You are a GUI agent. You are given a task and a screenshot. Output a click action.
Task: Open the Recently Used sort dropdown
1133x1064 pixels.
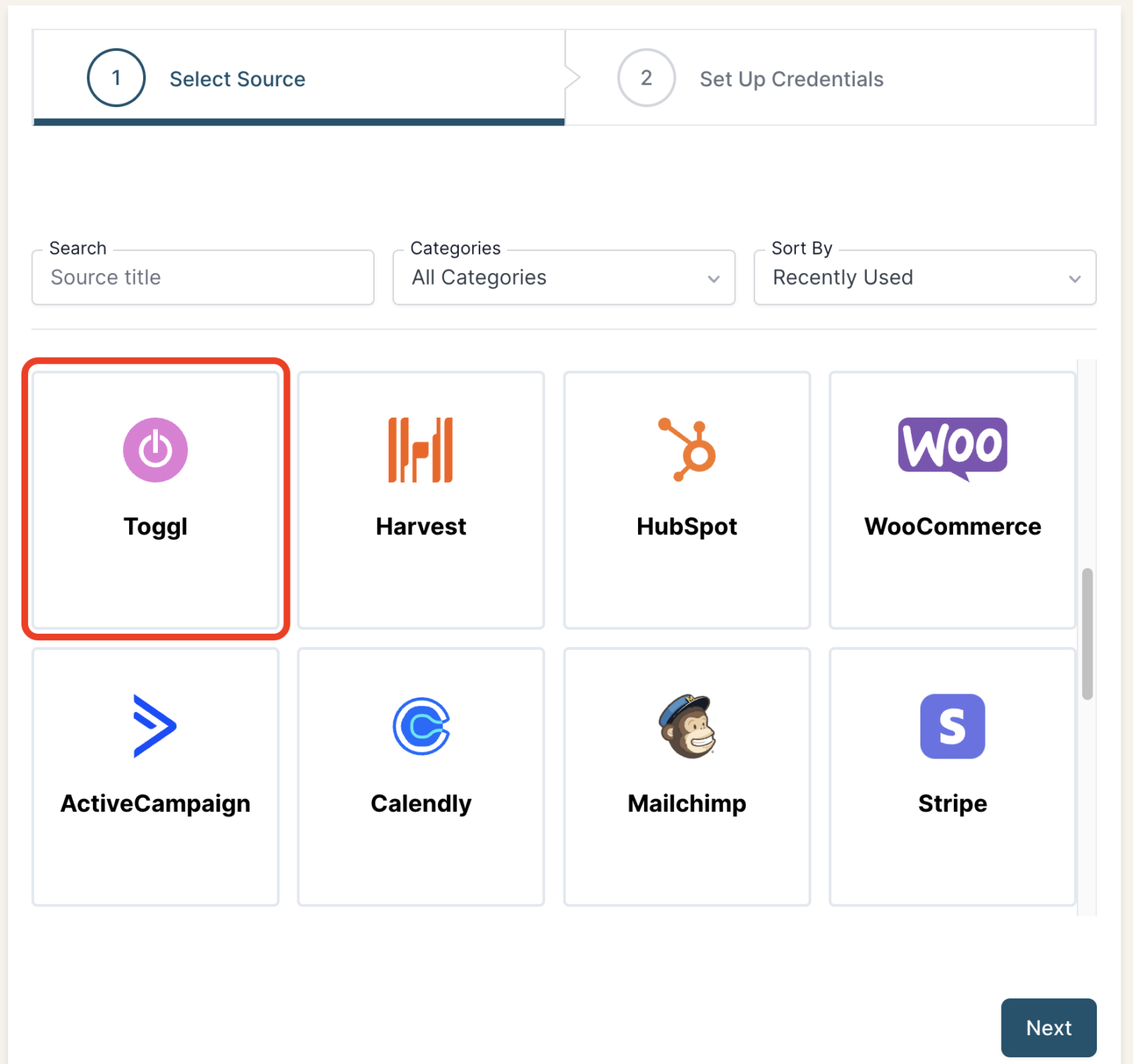click(x=924, y=277)
